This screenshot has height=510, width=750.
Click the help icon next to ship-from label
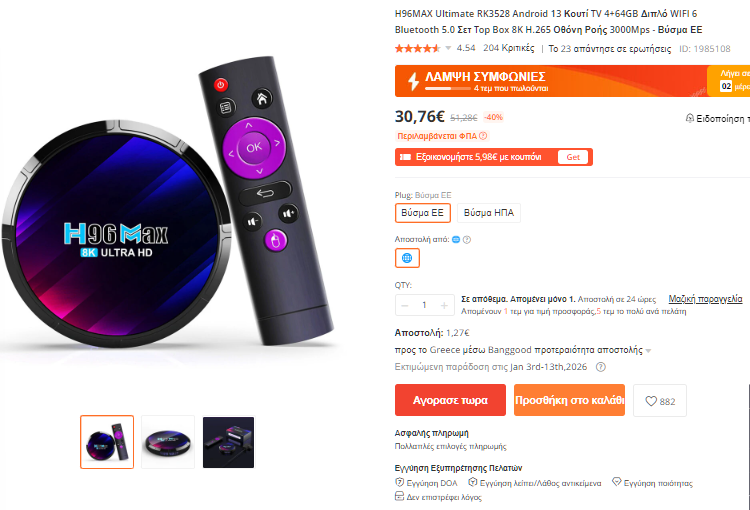tap(467, 240)
